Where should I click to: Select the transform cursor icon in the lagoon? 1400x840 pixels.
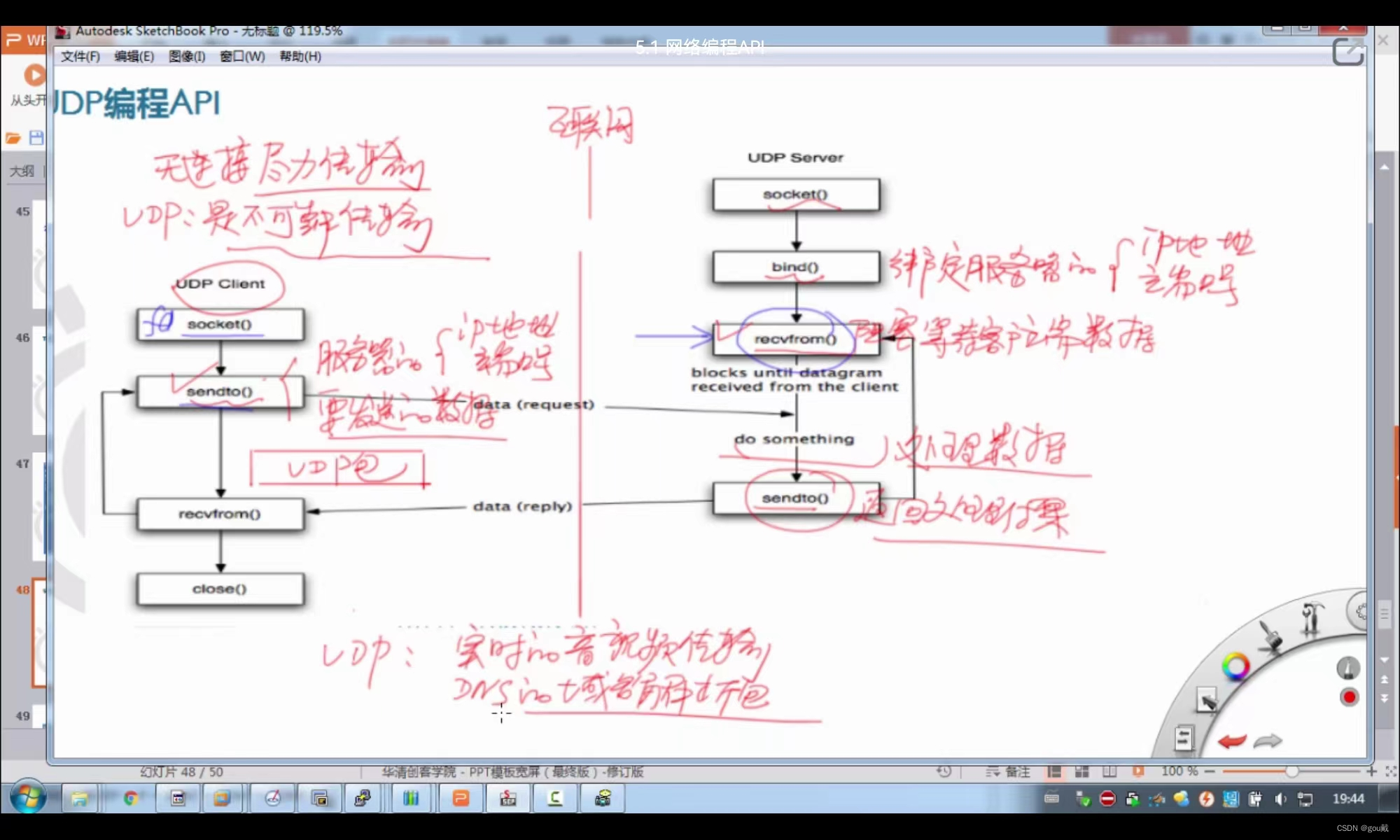point(1207,700)
